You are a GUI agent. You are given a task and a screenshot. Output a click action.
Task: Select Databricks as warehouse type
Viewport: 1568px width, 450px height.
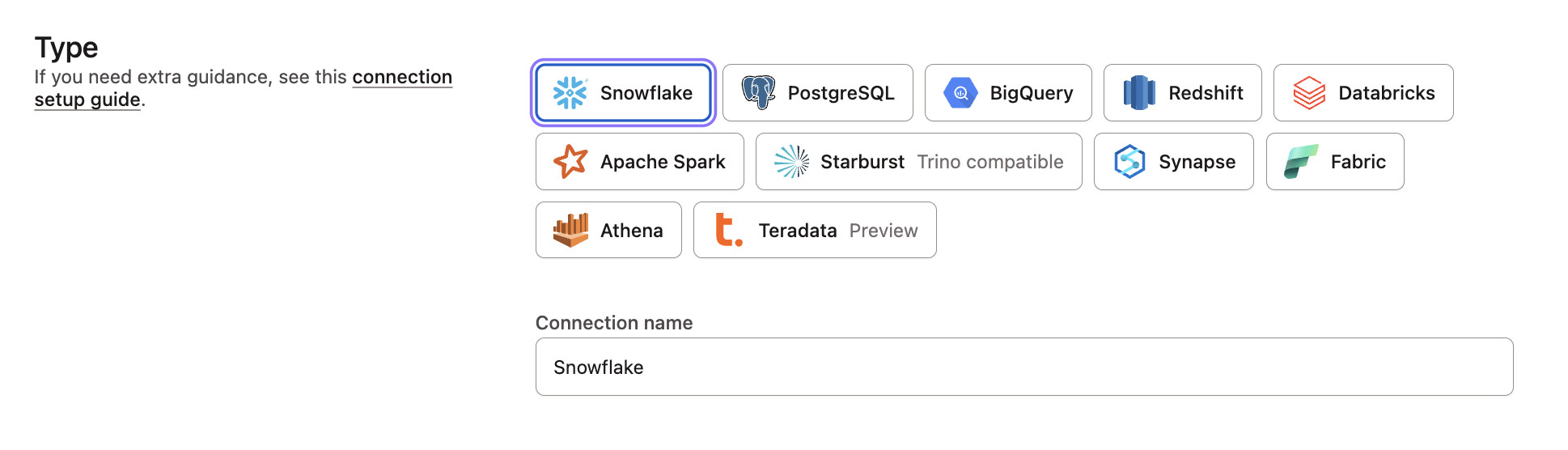pyautogui.click(x=1363, y=93)
